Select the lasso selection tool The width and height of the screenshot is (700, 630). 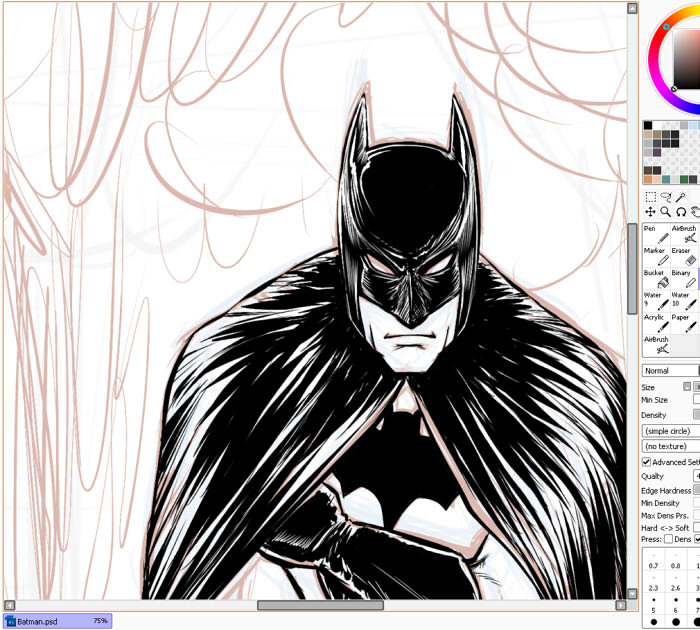[665, 197]
